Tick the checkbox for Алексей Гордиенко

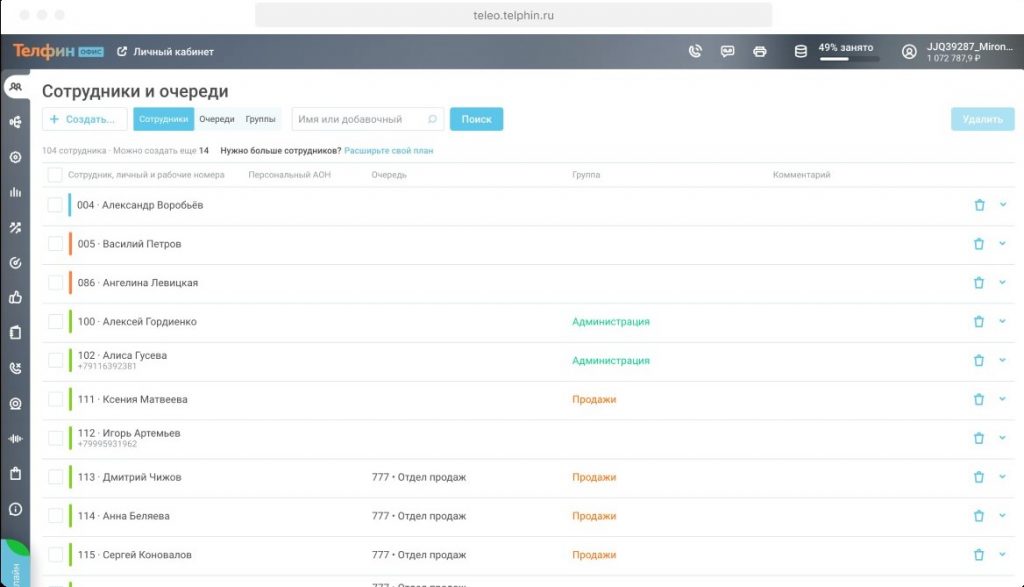click(55, 322)
